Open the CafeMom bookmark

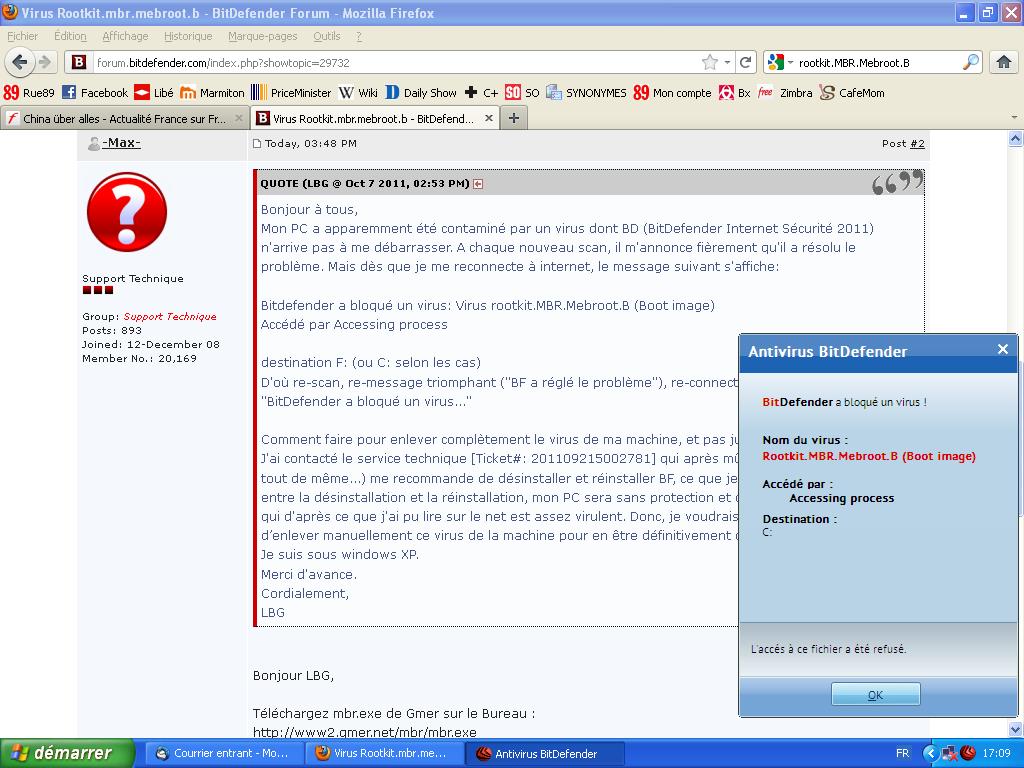[852, 93]
